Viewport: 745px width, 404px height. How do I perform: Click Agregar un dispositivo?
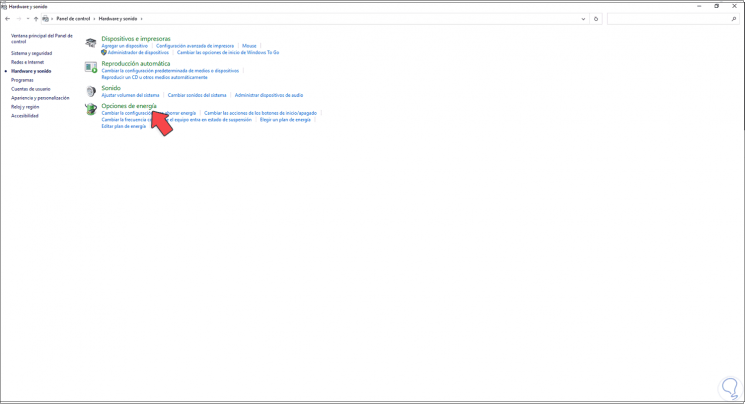(x=124, y=46)
